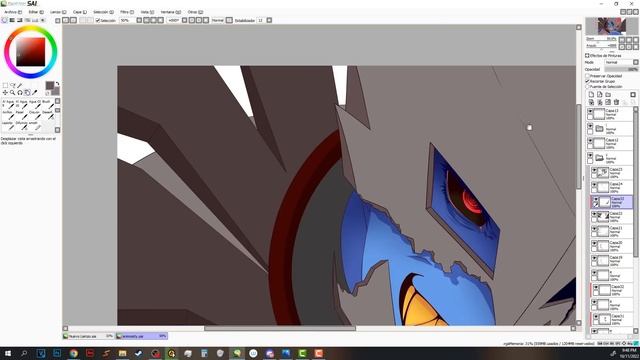Hide the Capa20 layer
Viewport: 640px width, 360px height.
(x=595, y=243)
